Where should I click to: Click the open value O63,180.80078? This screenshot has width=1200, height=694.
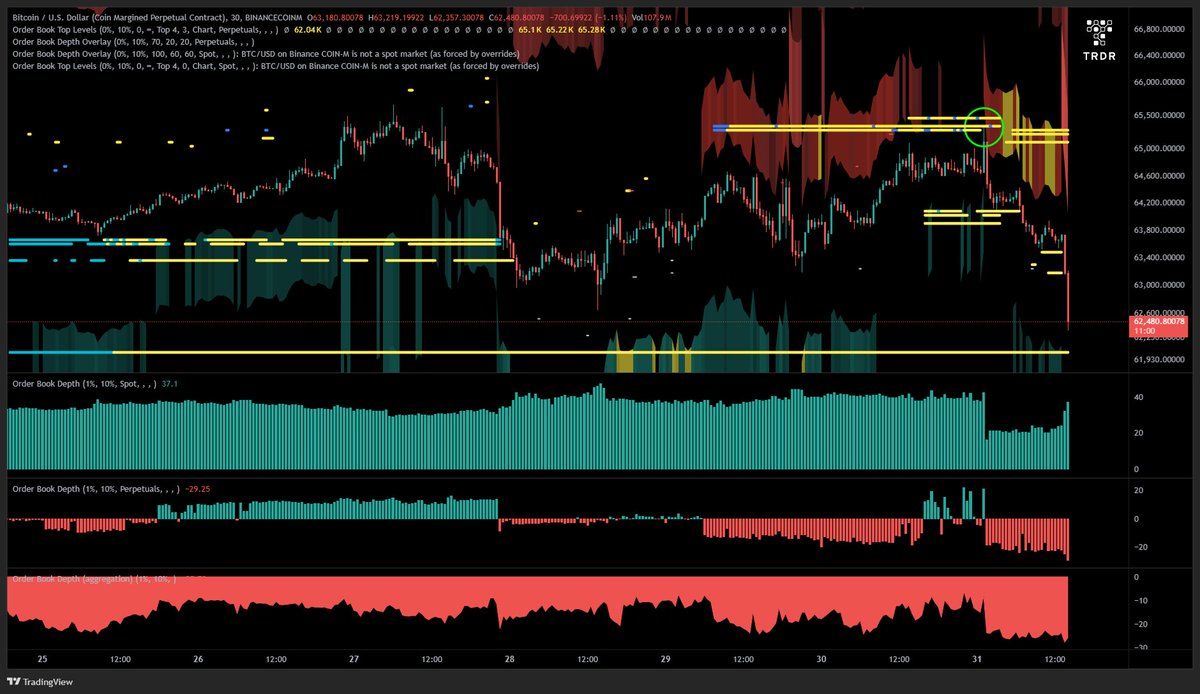tap(335, 18)
